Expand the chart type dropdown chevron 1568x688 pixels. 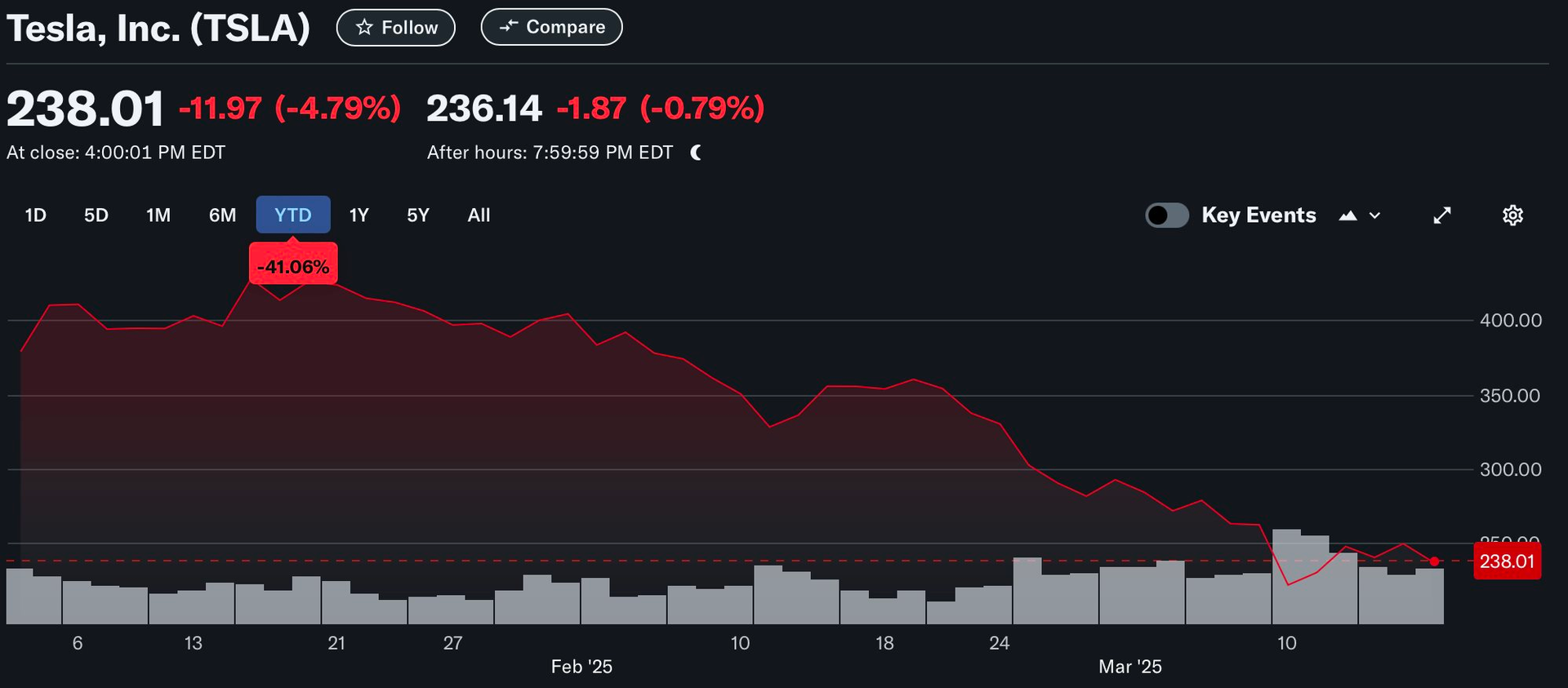click(x=1375, y=215)
